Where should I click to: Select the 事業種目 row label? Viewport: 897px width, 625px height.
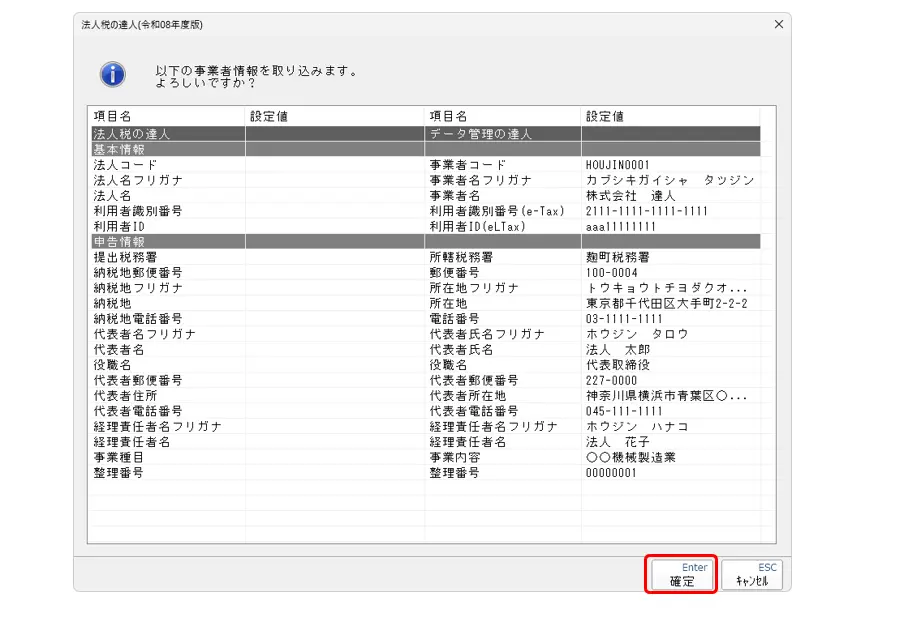(x=118, y=457)
